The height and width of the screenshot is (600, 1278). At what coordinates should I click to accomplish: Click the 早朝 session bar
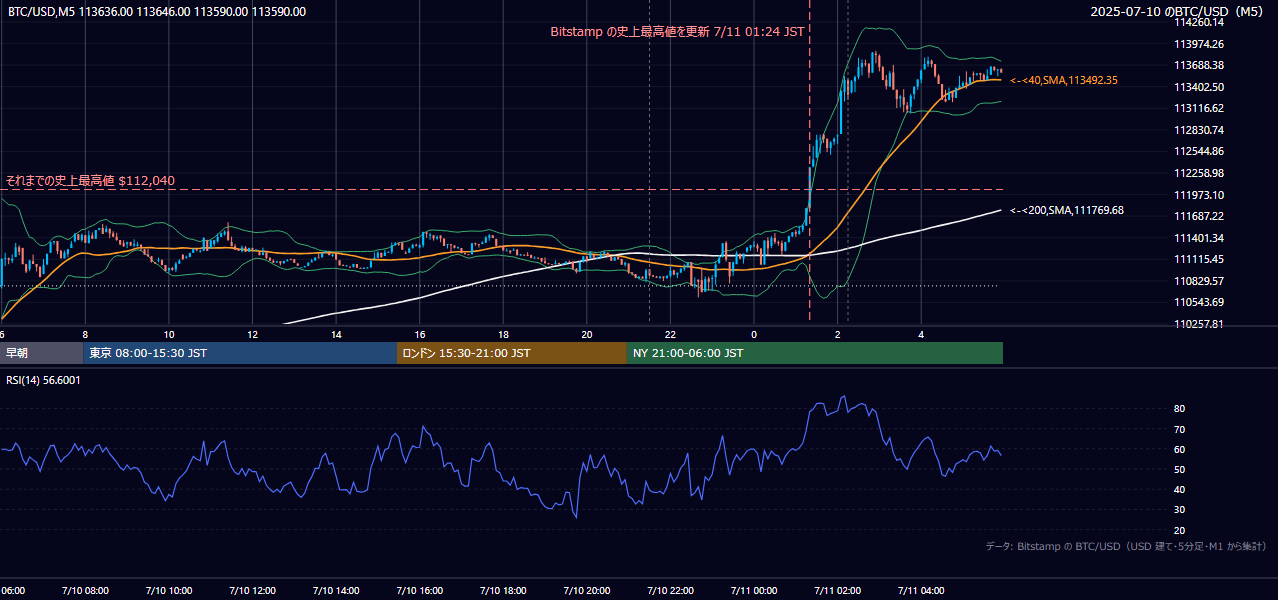[x=41, y=353]
